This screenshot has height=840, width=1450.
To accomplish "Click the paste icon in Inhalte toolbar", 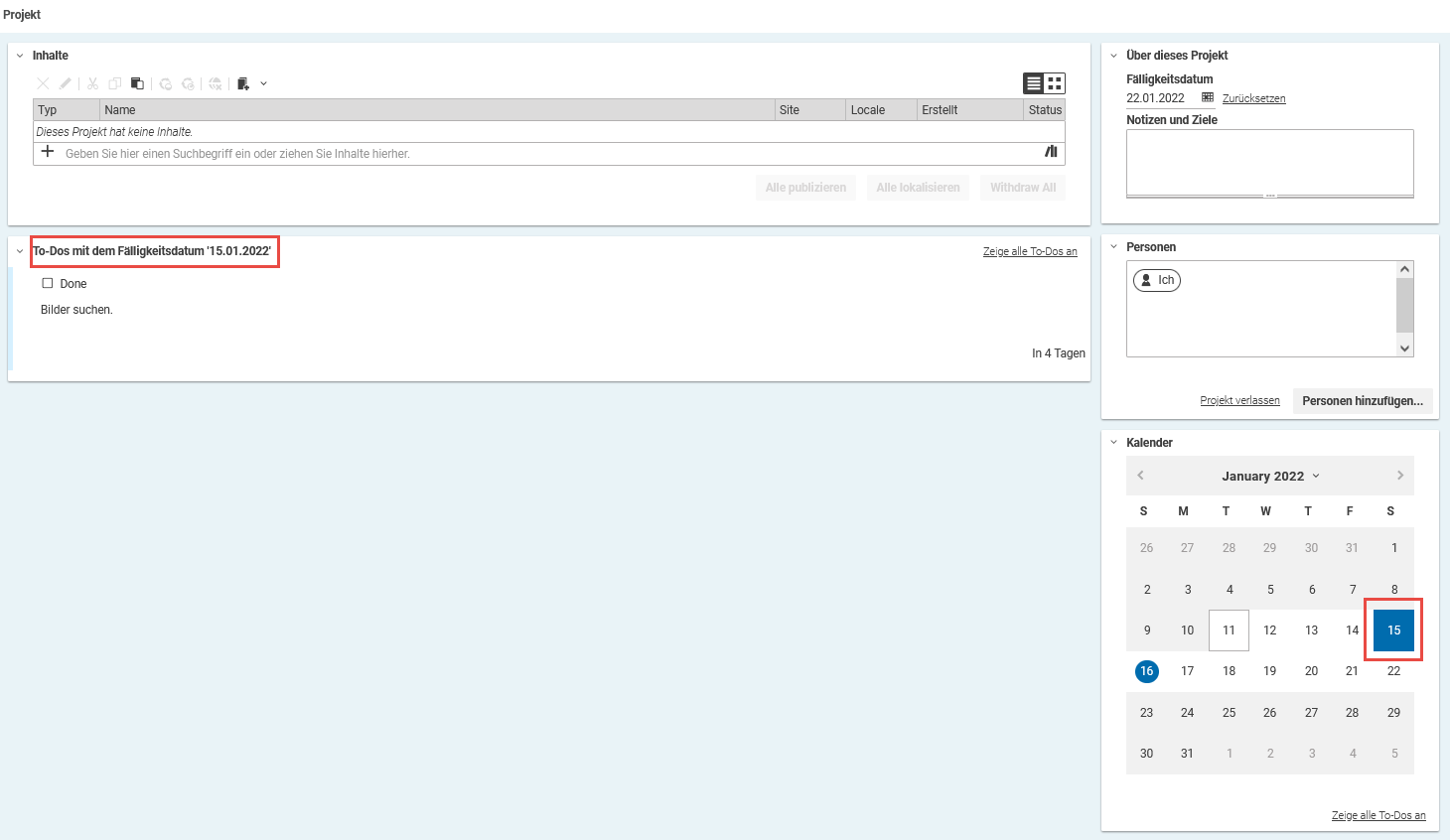I will click(137, 83).
